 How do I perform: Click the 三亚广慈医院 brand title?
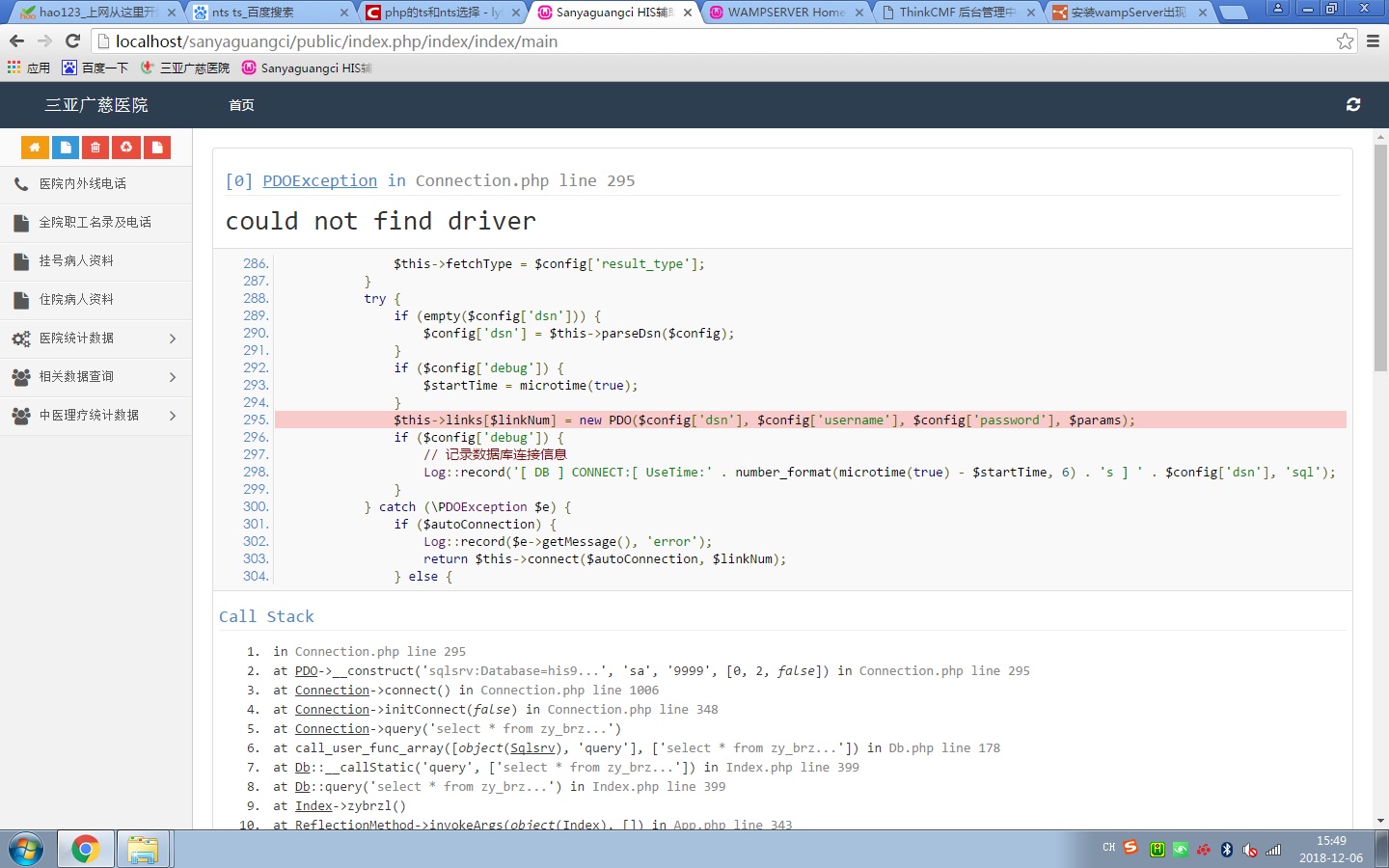click(x=96, y=105)
